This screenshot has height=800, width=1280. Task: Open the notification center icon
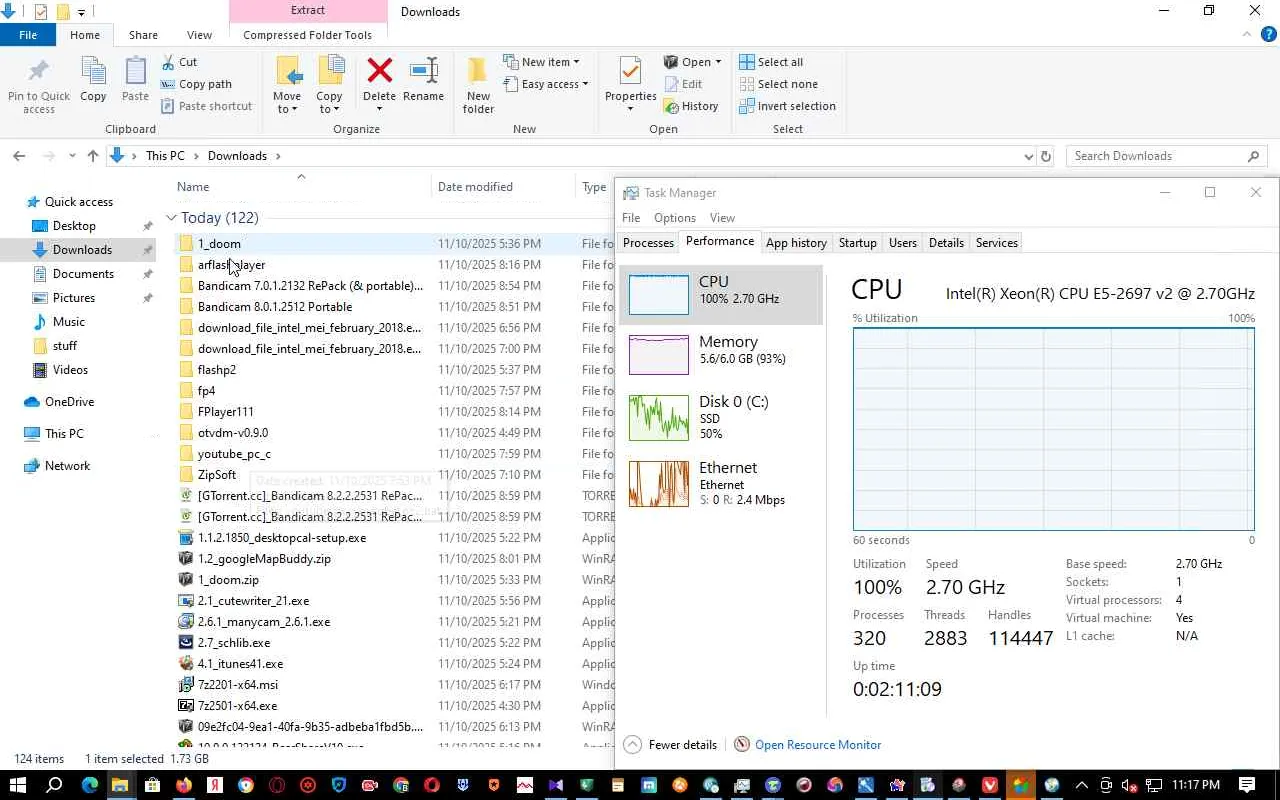pos(1247,785)
